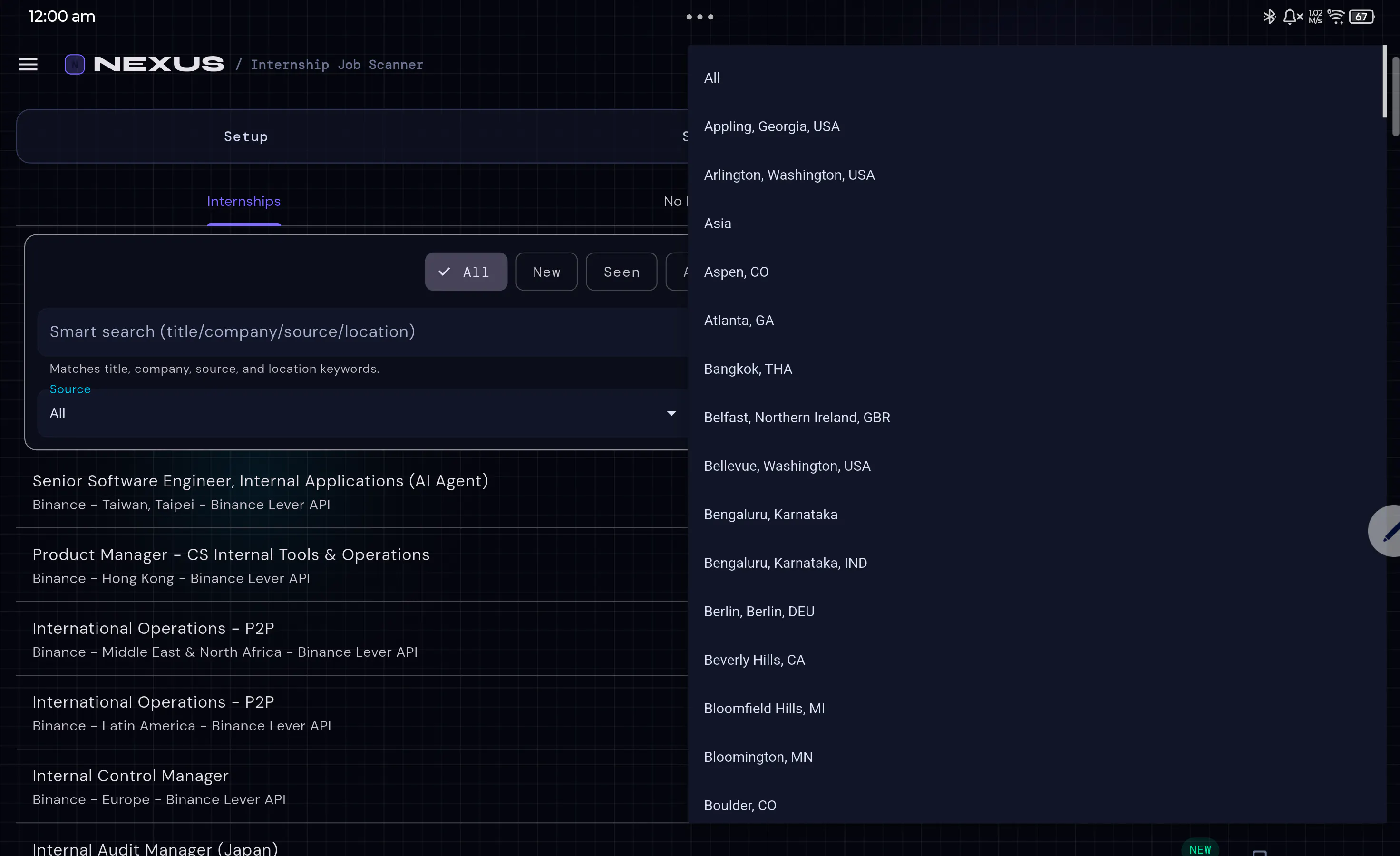Tap the network speed indicator
This screenshot has height=856, width=1400.
point(1315,17)
